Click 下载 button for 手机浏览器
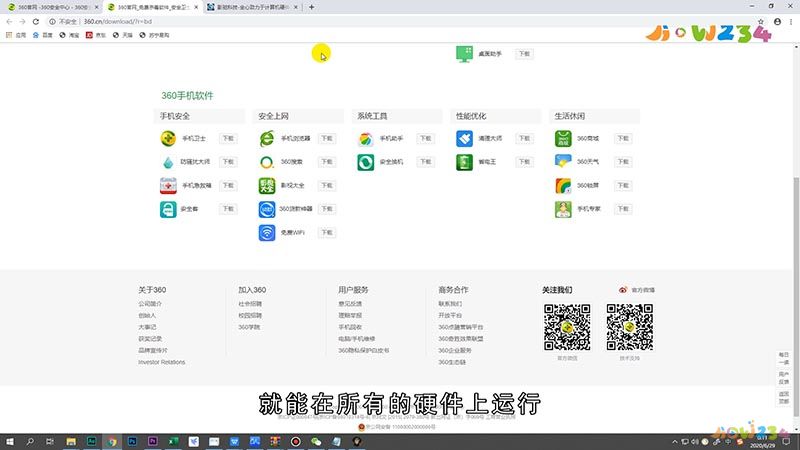Screen dimensions: 800x450 pyautogui.click(x=327, y=138)
